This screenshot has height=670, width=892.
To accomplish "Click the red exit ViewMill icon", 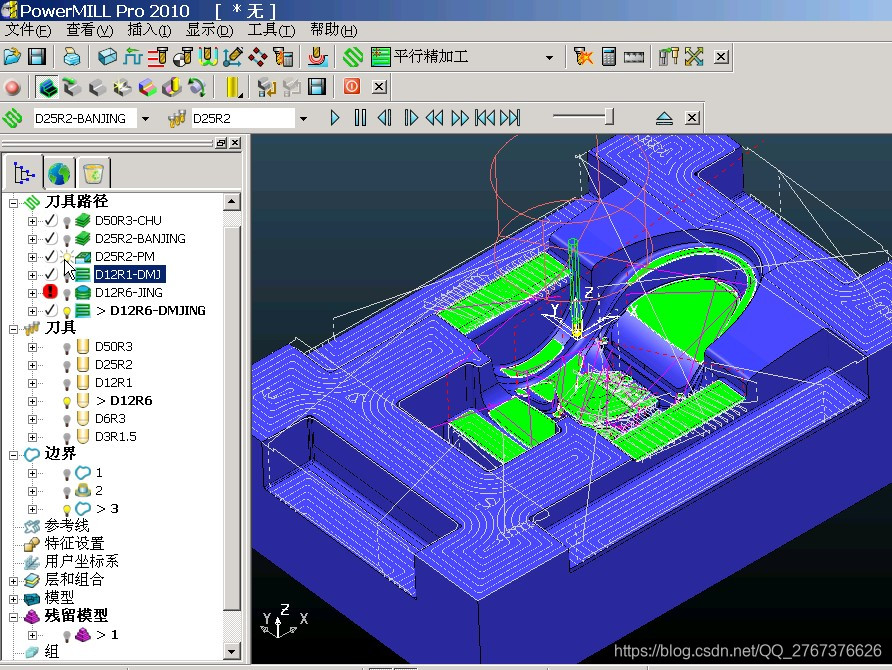I will [352, 86].
